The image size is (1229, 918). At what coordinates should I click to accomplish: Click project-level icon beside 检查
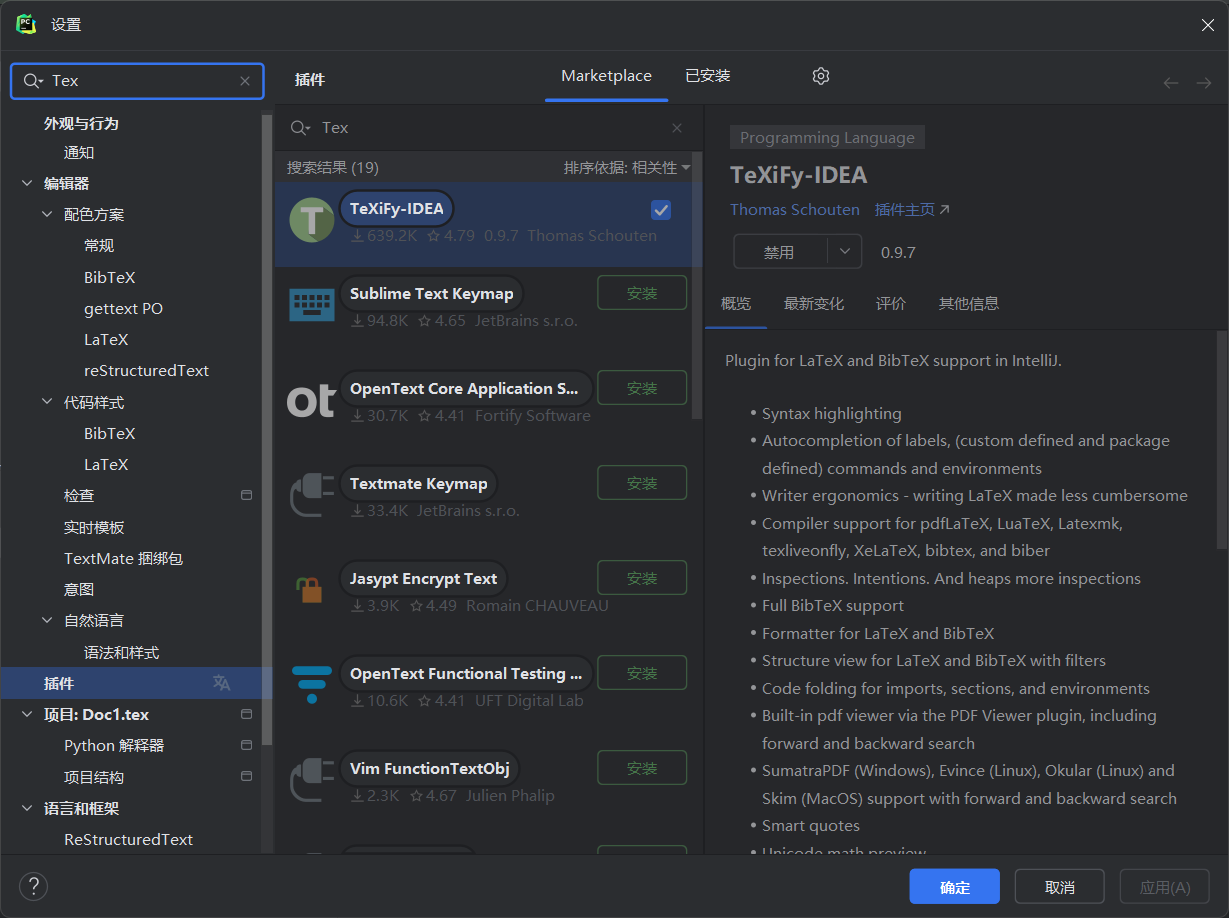click(x=247, y=495)
